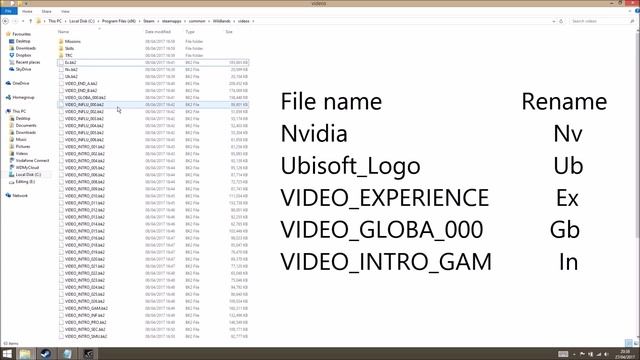This screenshot has height=360, width=640.
Task: Open Documents under This PC
Action: click(23, 125)
